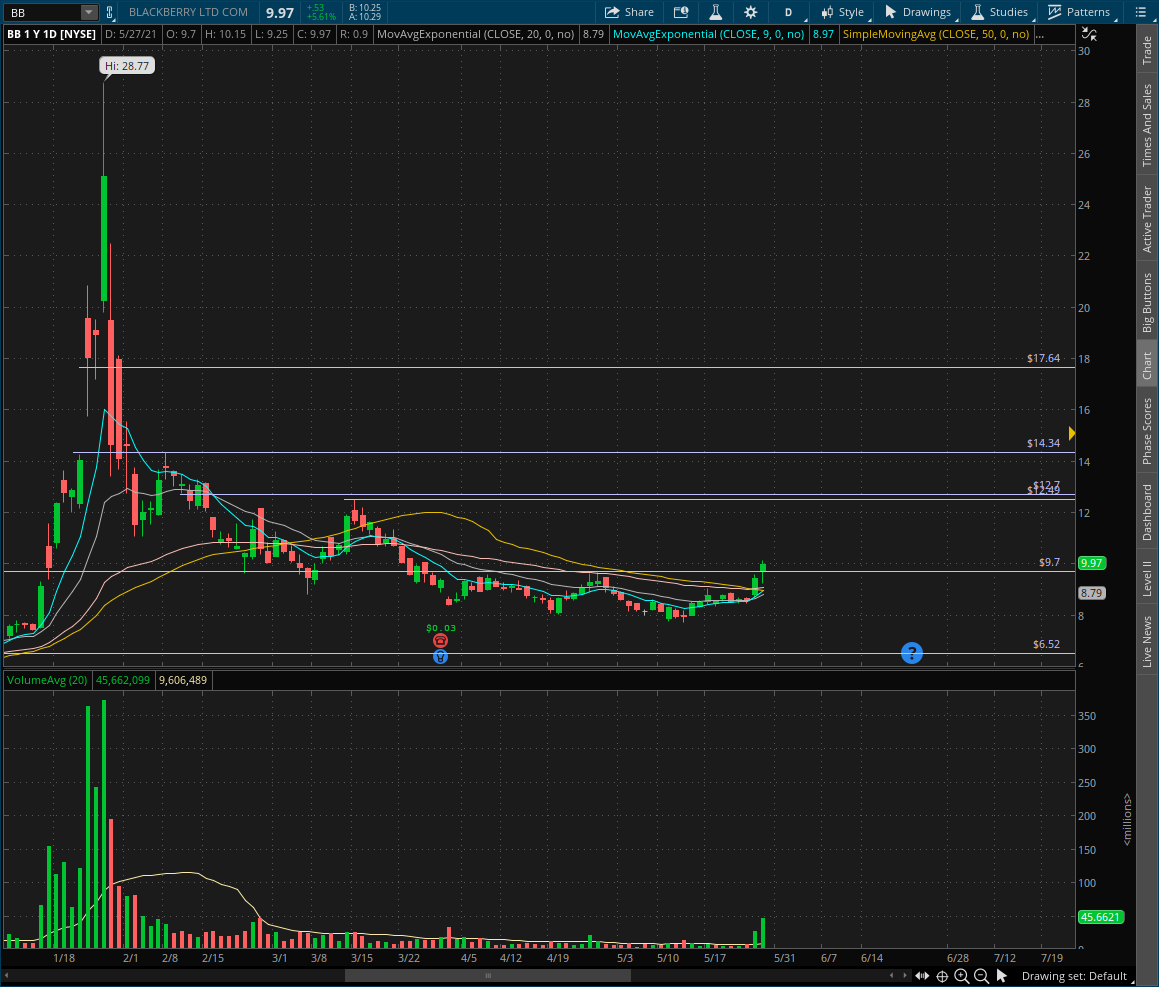Click the blue lightbulb event icon

[x=441, y=657]
